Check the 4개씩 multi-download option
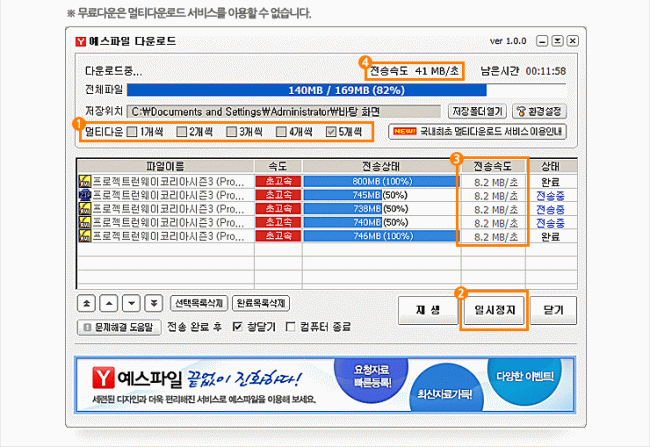This screenshot has width=650, height=447. point(281,132)
